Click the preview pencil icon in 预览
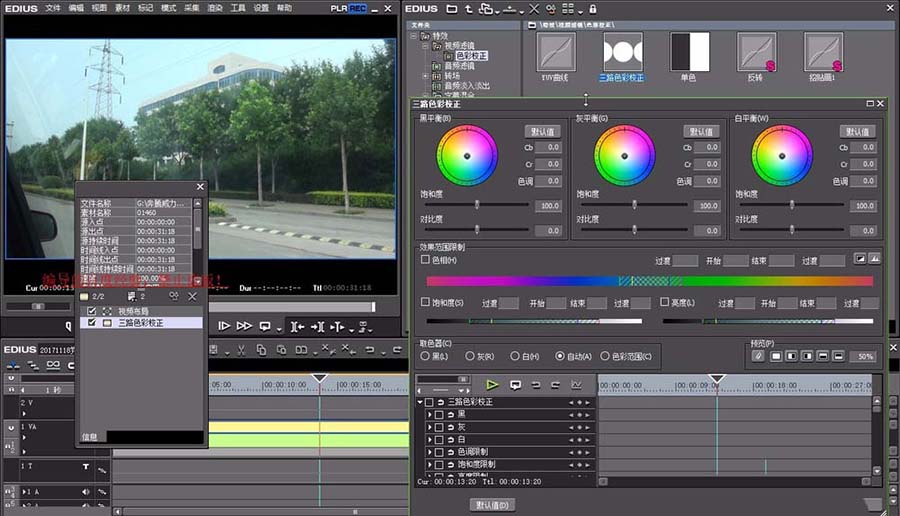Image resolution: width=900 pixels, height=516 pixels. click(x=758, y=356)
